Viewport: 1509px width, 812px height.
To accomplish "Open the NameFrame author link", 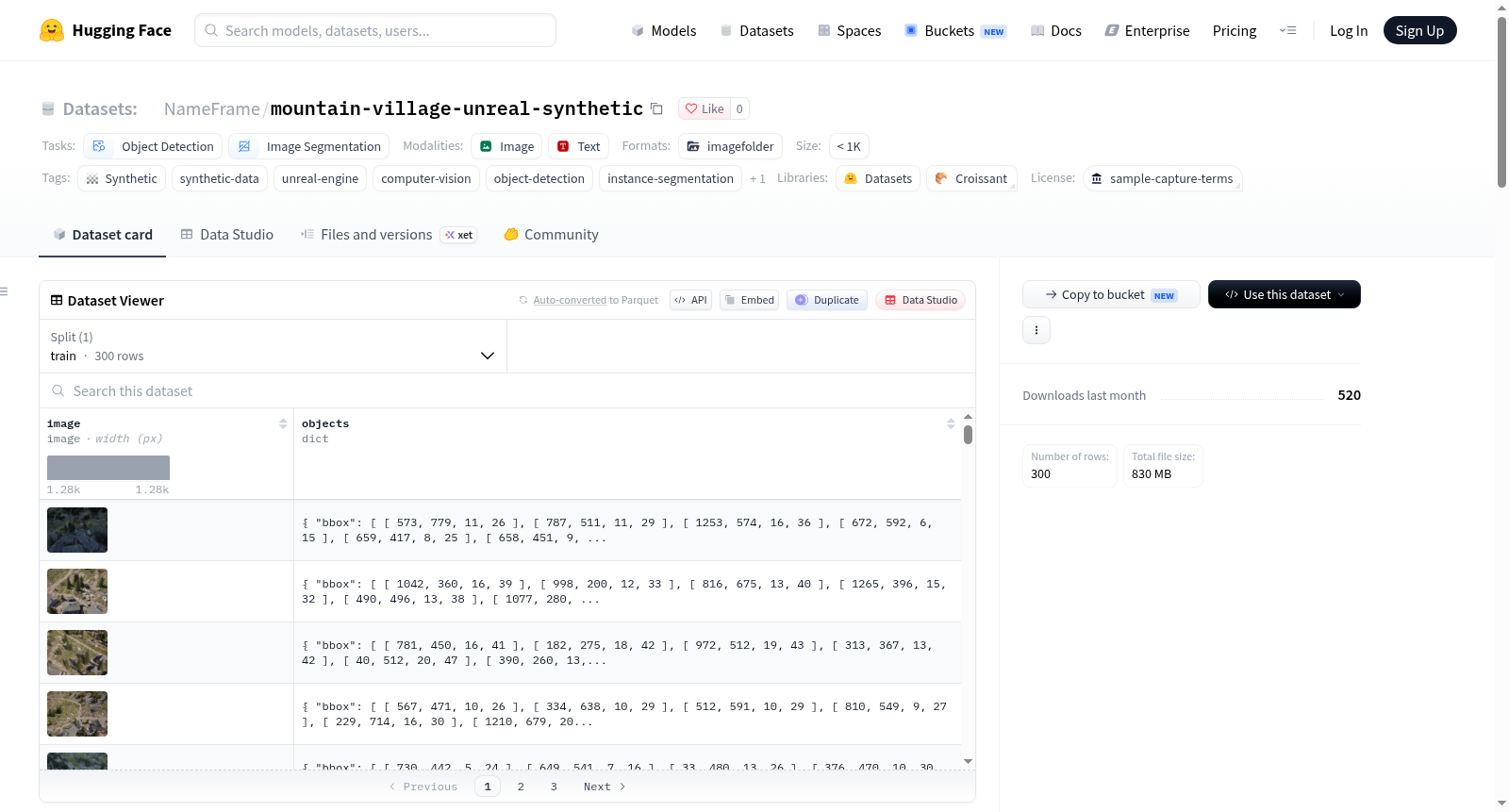I will click(211, 108).
